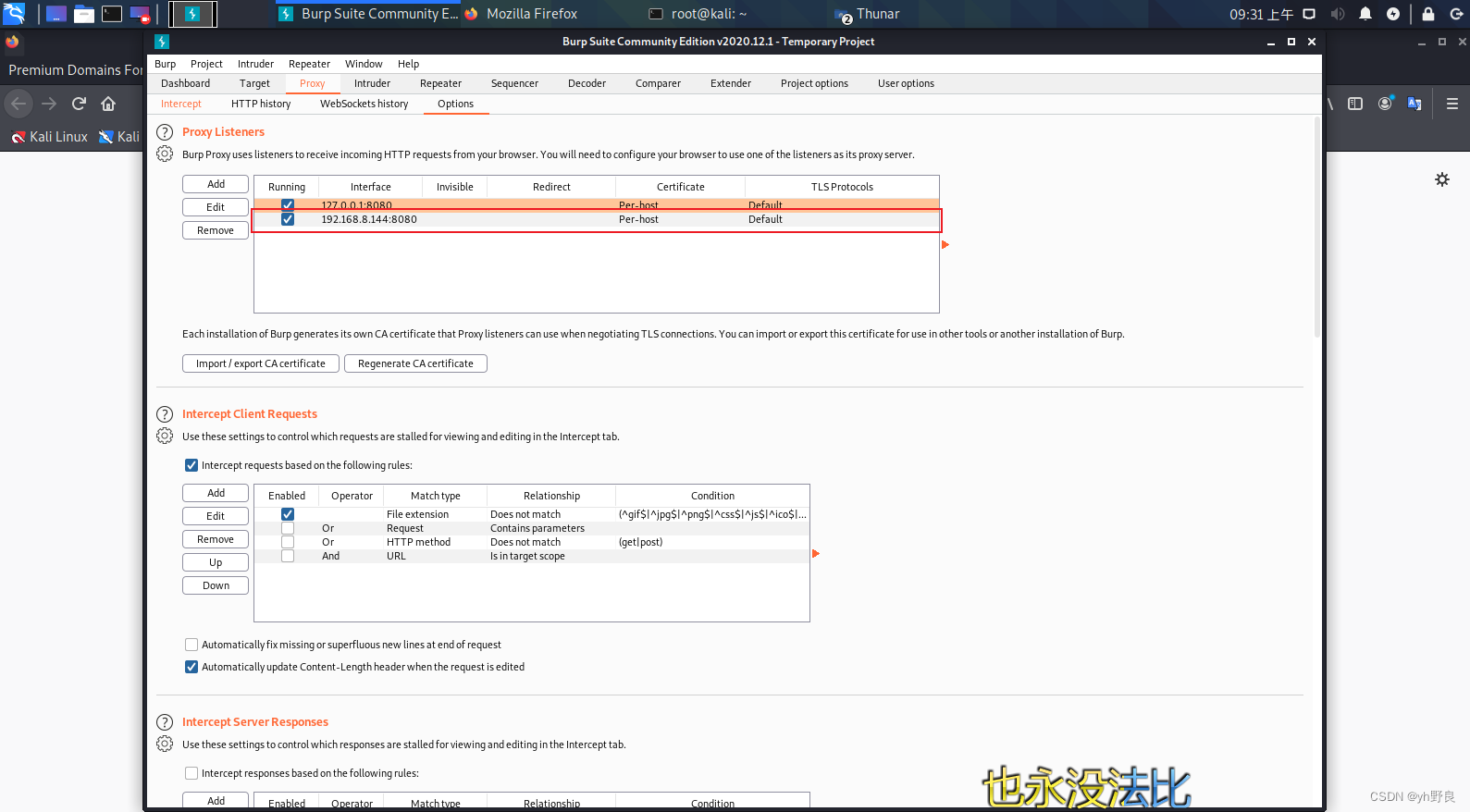Screen dimensions: 1470x812
Task: Open the User options tab
Action: click(906, 83)
